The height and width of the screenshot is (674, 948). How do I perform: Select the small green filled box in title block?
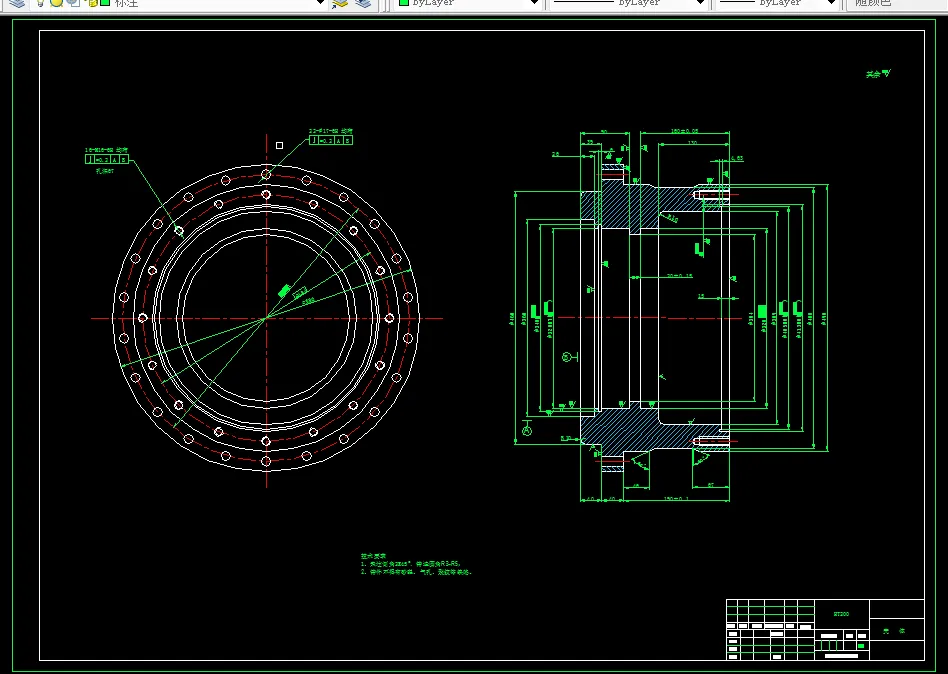[x=861, y=646]
